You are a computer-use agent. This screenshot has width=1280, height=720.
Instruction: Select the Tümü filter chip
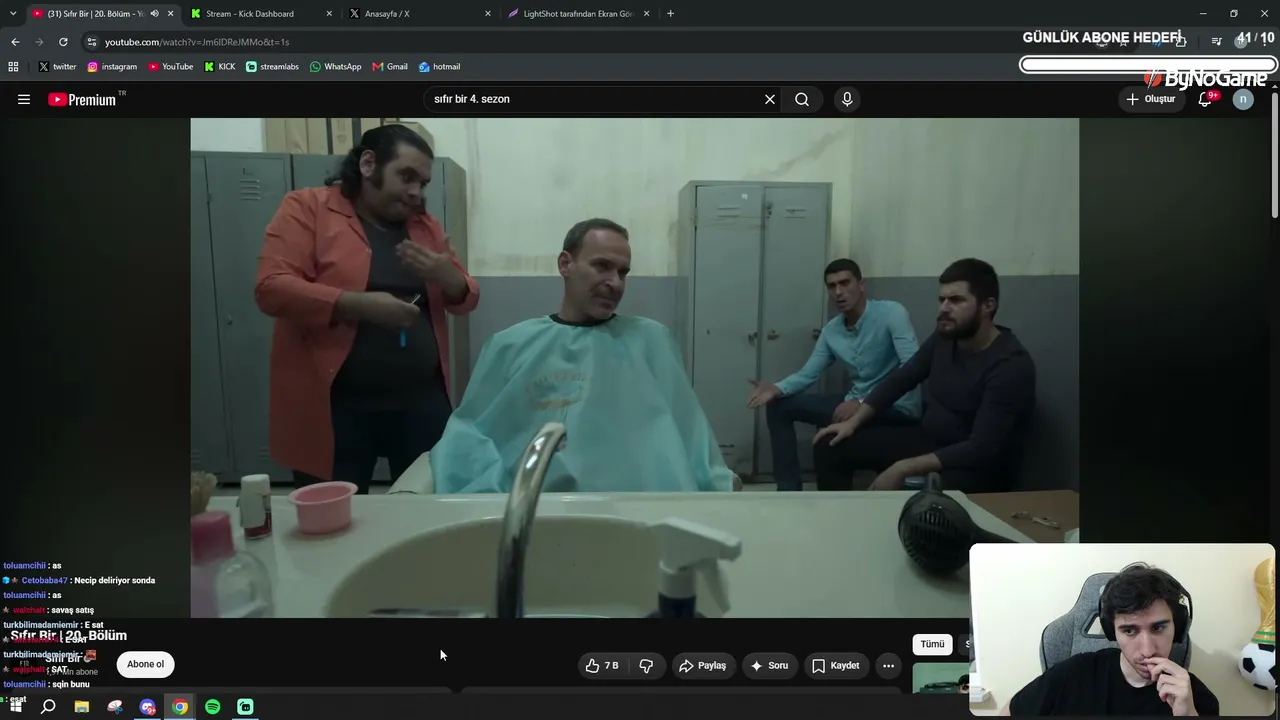tap(932, 644)
